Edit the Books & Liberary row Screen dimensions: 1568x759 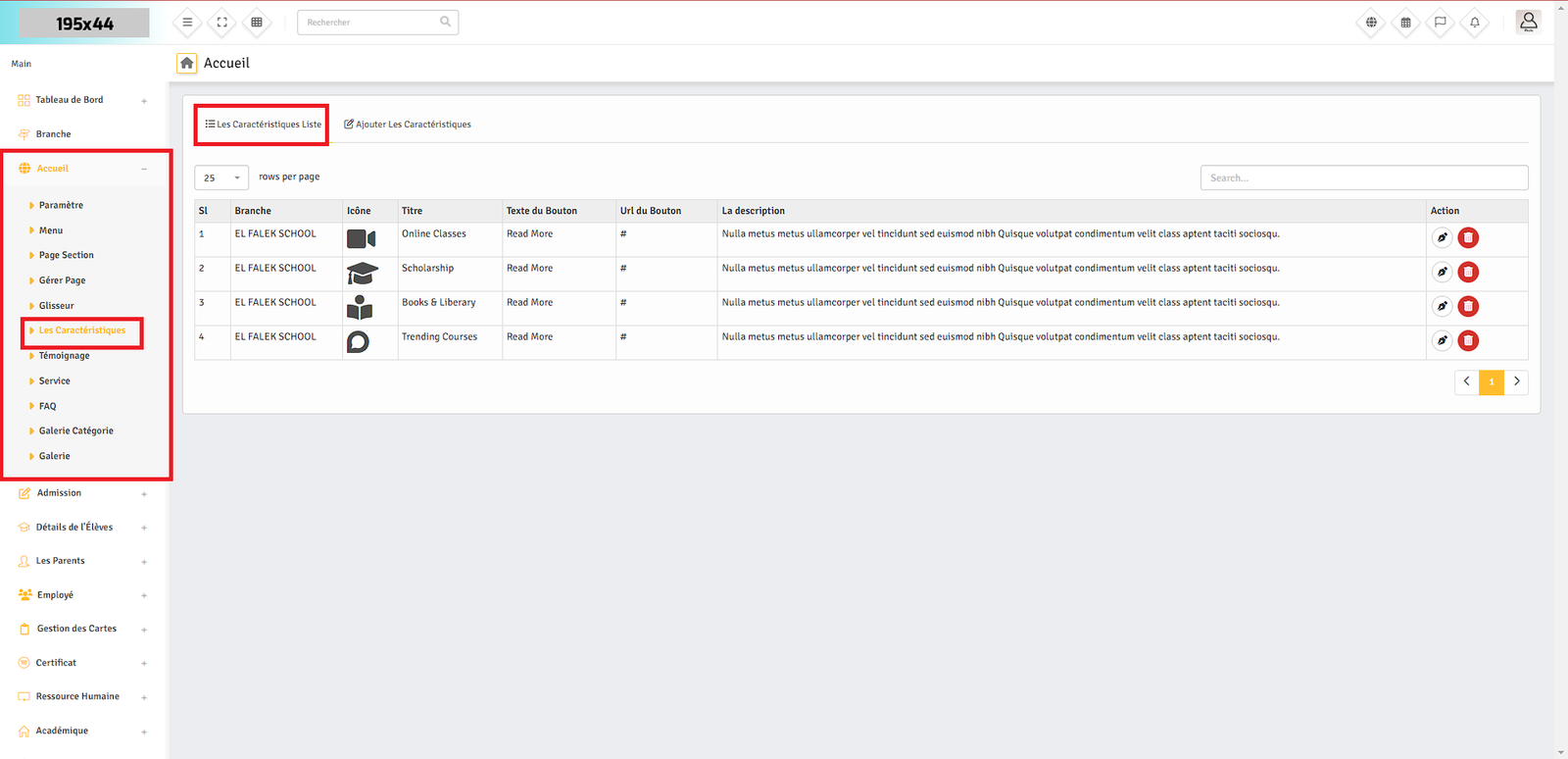point(1442,306)
